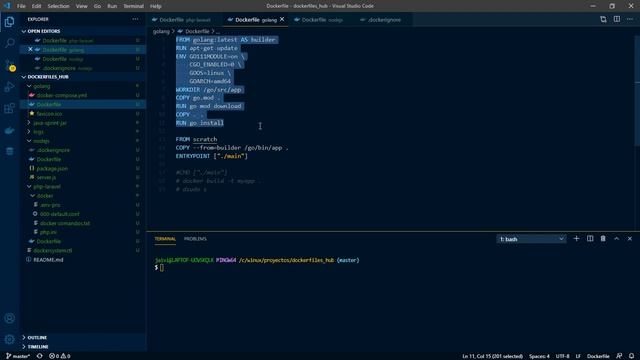Image resolution: width=640 pixels, height=360 pixels.
Task: Close the terminal panel
Action: click(x=630, y=239)
